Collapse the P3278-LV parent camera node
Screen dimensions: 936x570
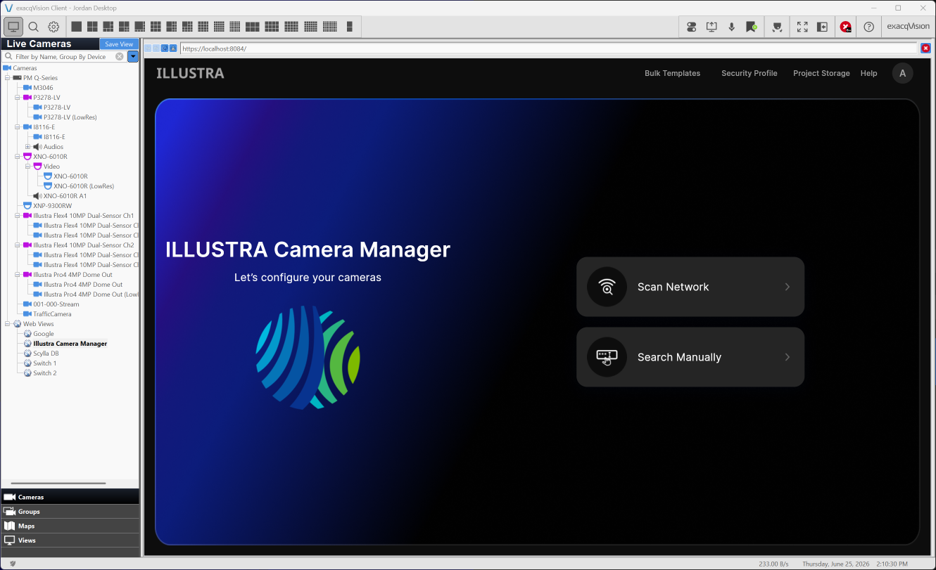point(17,97)
